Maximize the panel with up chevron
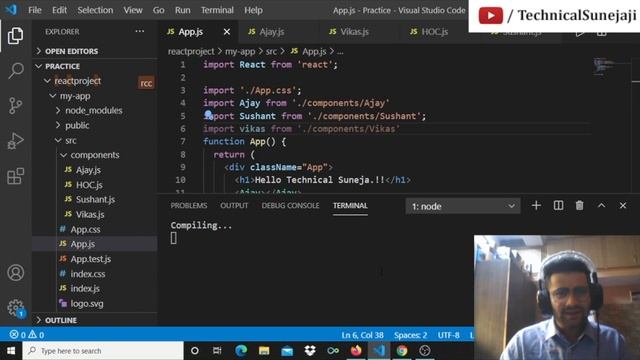This screenshot has height=360, width=640. tap(601, 205)
